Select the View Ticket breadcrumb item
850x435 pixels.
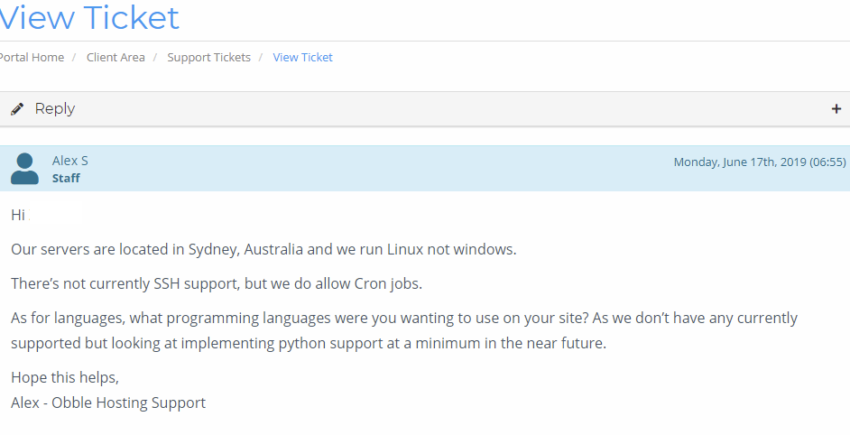click(x=302, y=57)
